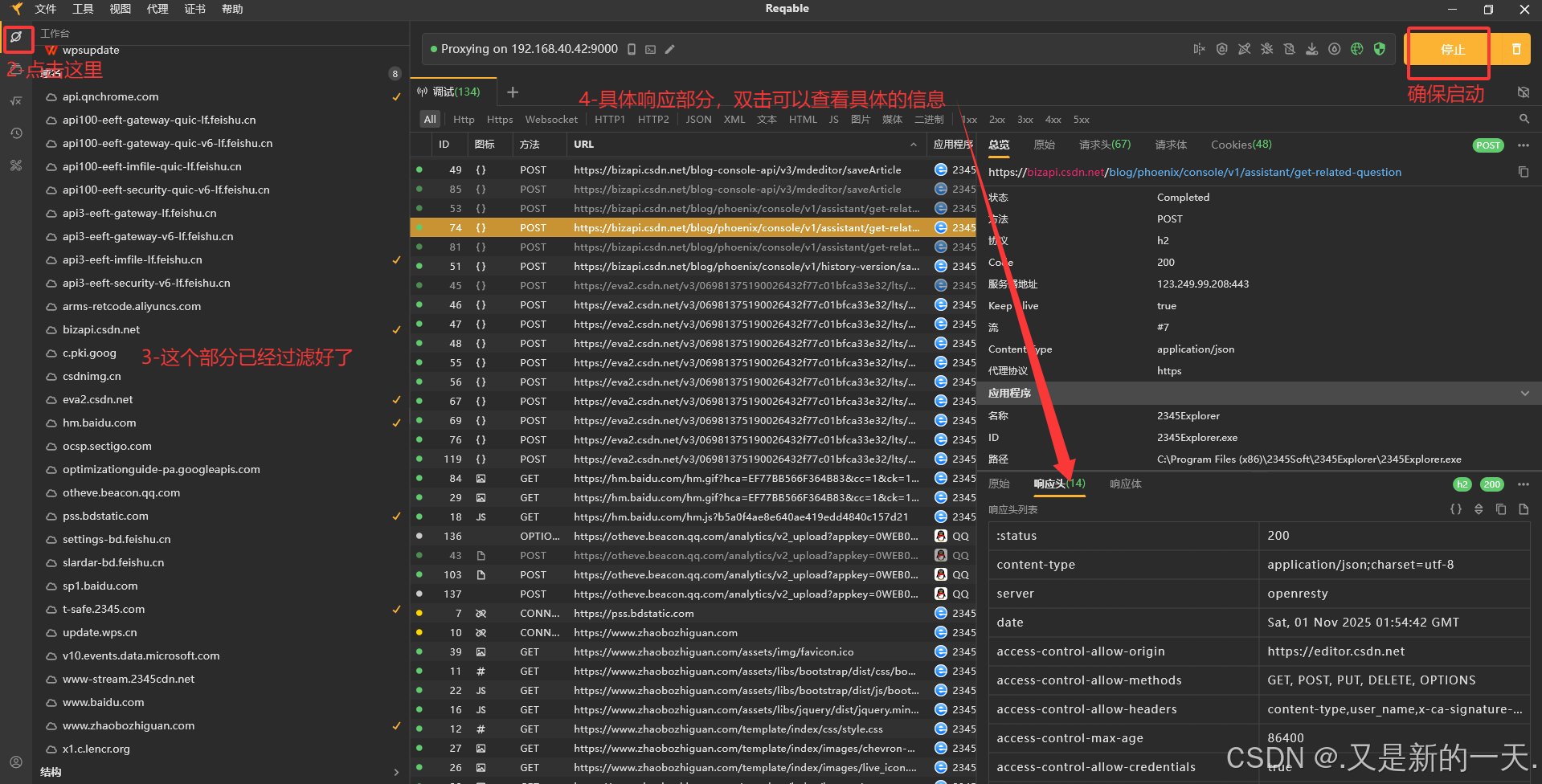
Task: Click the file icon in response header toolbar
Action: [x=1524, y=509]
